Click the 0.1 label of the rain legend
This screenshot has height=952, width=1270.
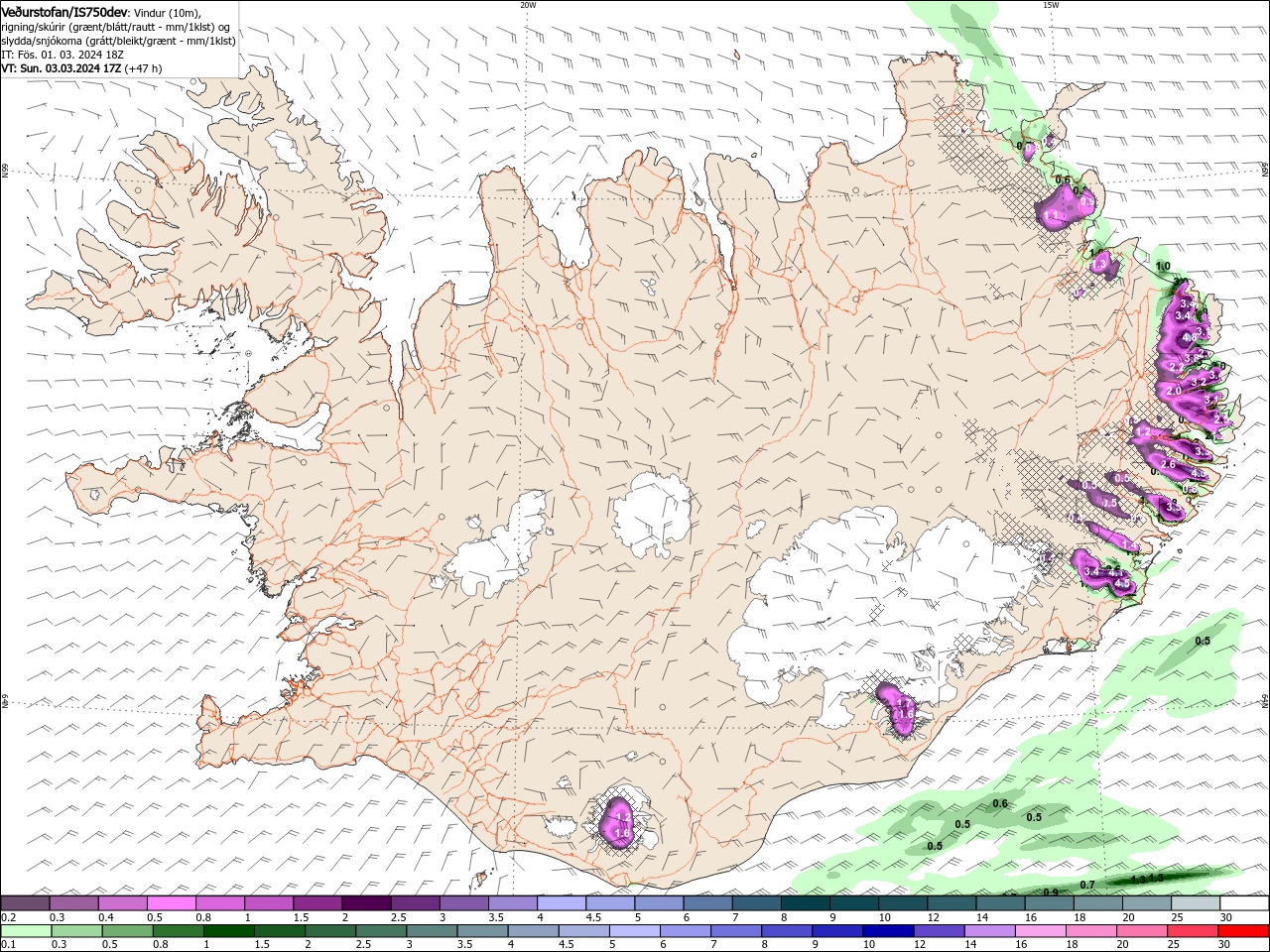pyautogui.click(x=8, y=945)
